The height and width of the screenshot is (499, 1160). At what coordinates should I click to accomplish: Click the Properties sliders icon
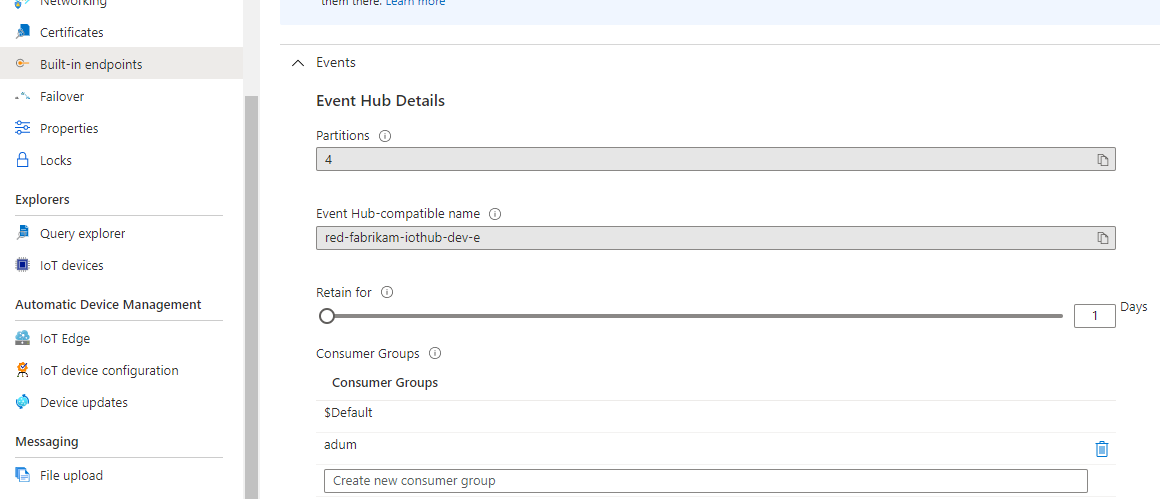tap(23, 128)
